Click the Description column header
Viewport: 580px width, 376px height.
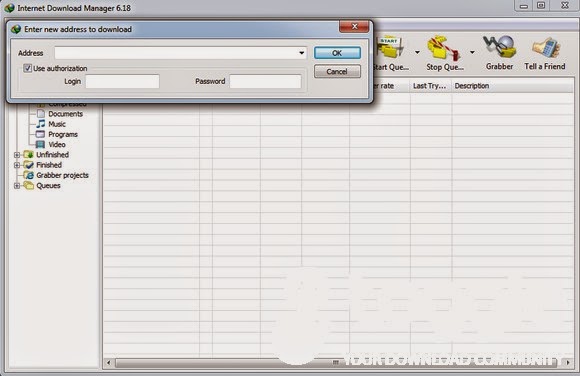[512, 86]
